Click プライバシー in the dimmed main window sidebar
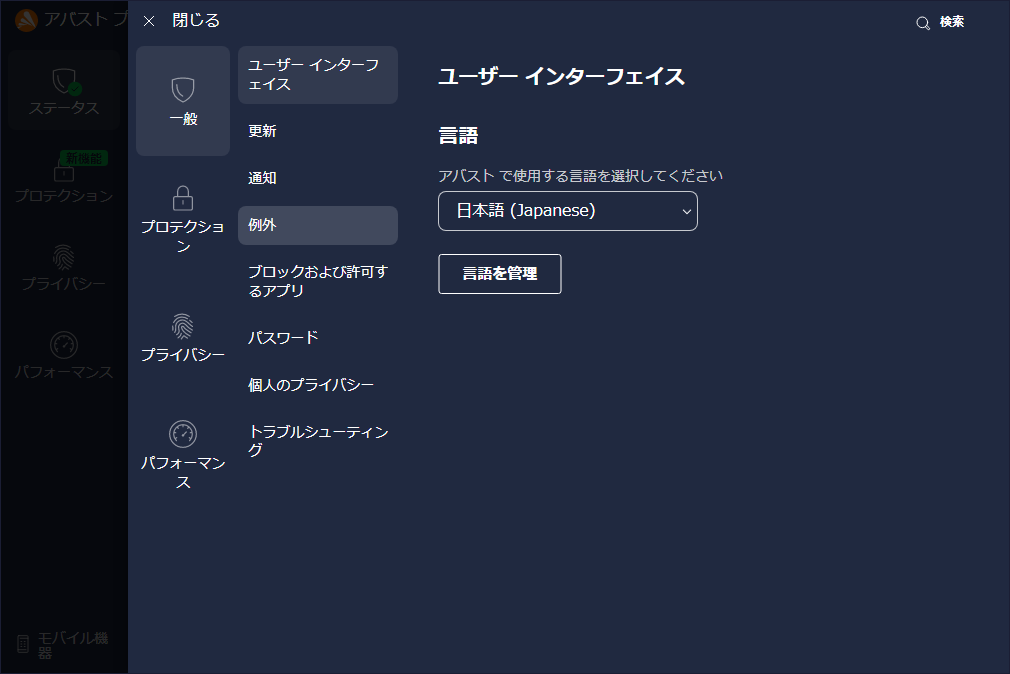Screen dimensions: 1010x674 64,266
